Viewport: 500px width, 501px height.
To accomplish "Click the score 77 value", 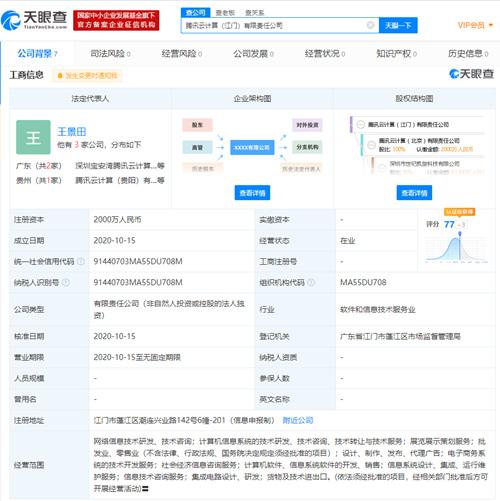I will point(449,224).
